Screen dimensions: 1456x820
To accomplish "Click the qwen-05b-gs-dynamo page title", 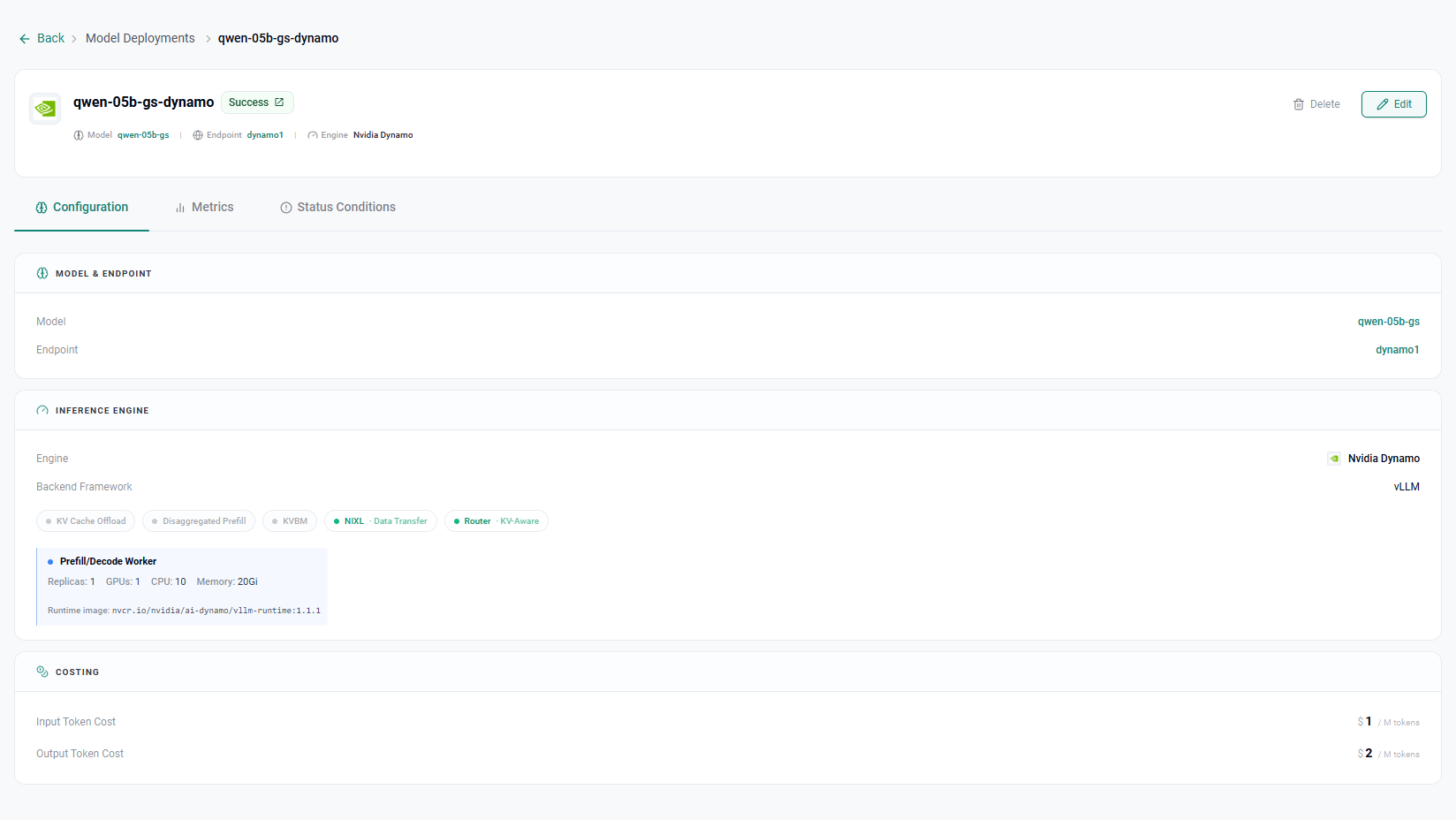I will [x=143, y=102].
